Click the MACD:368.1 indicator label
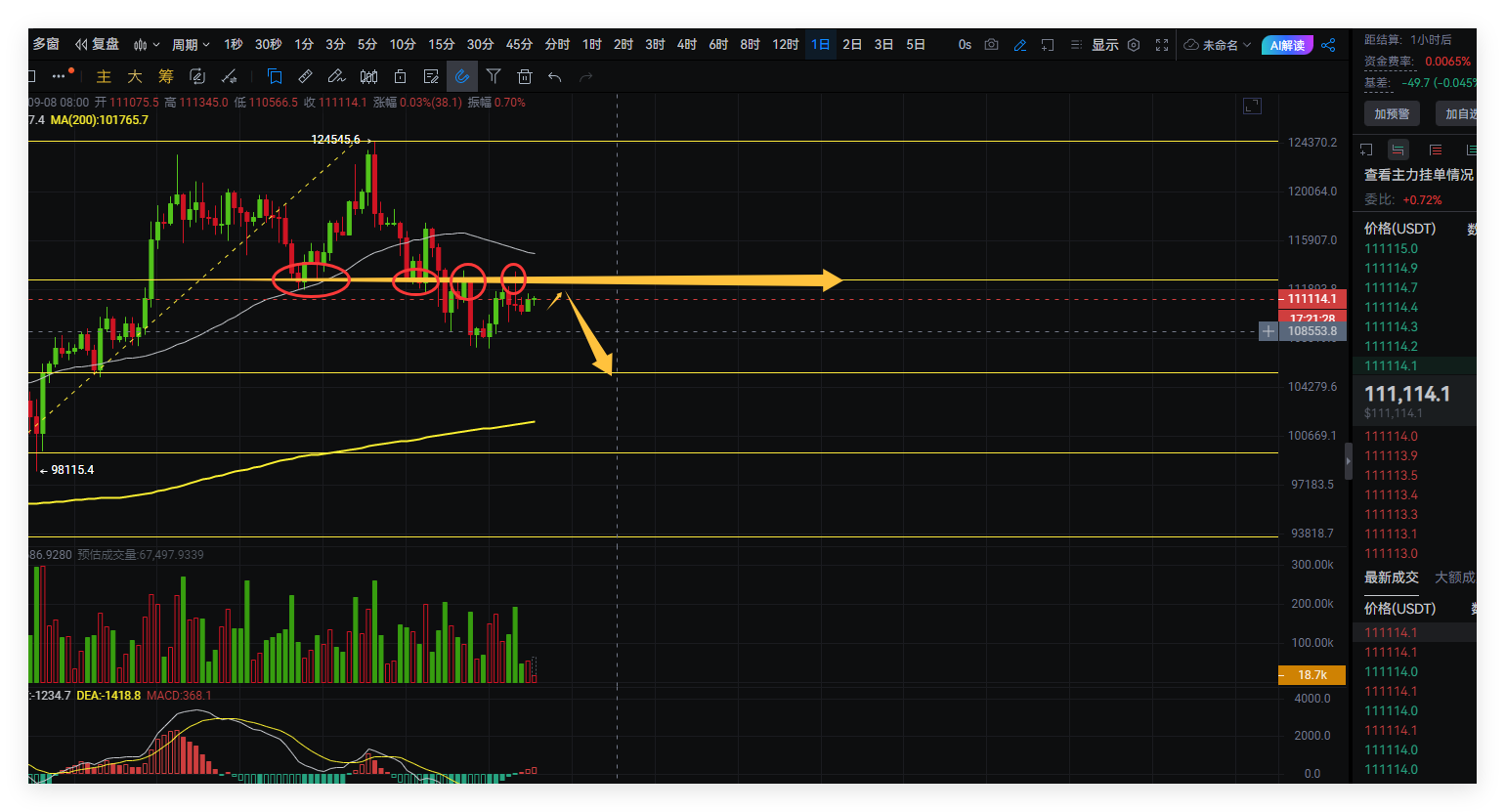 pyautogui.click(x=179, y=696)
